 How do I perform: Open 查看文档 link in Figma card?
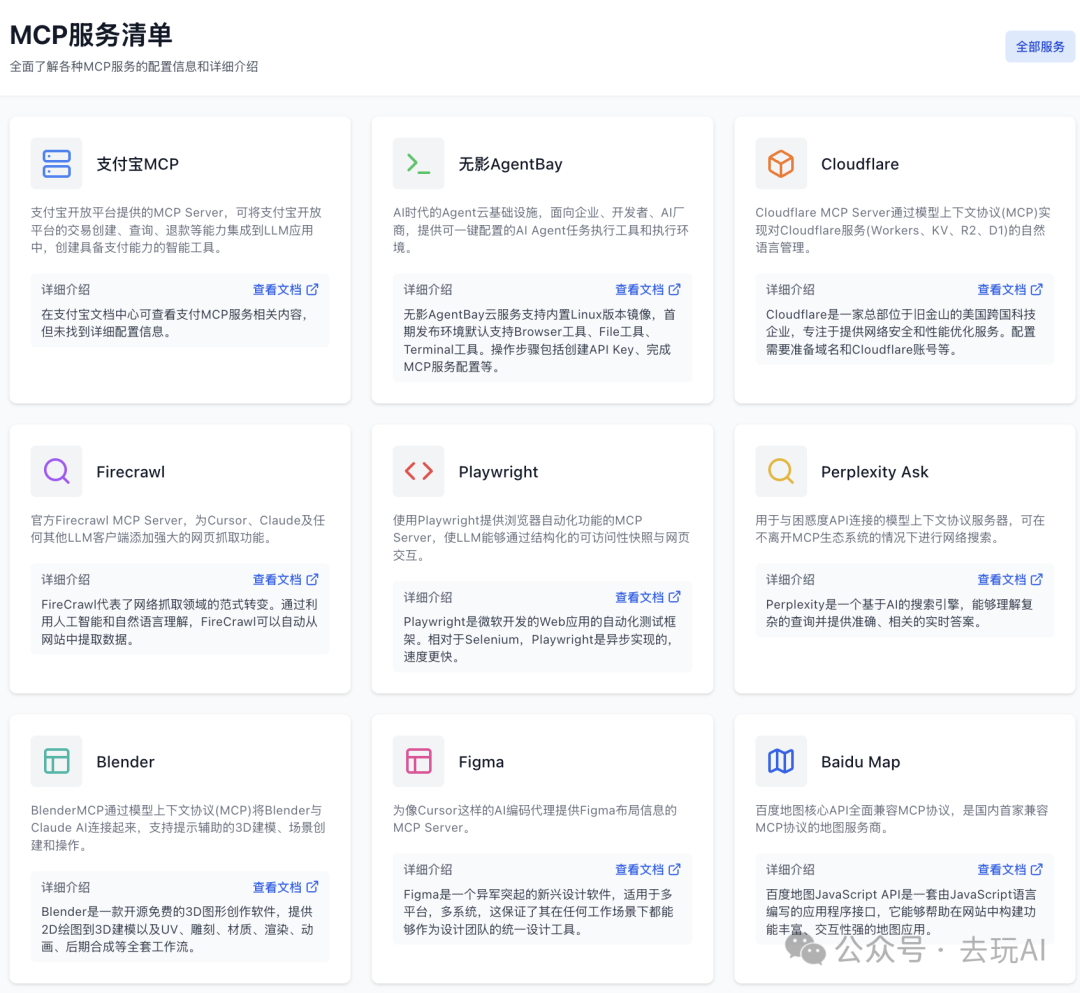tap(647, 870)
